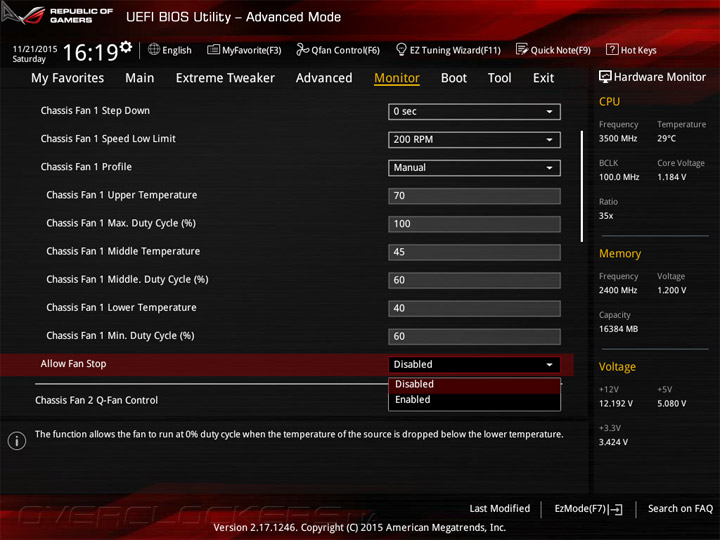
Task: Click the 3.424 V reading
Action: (x=613, y=442)
